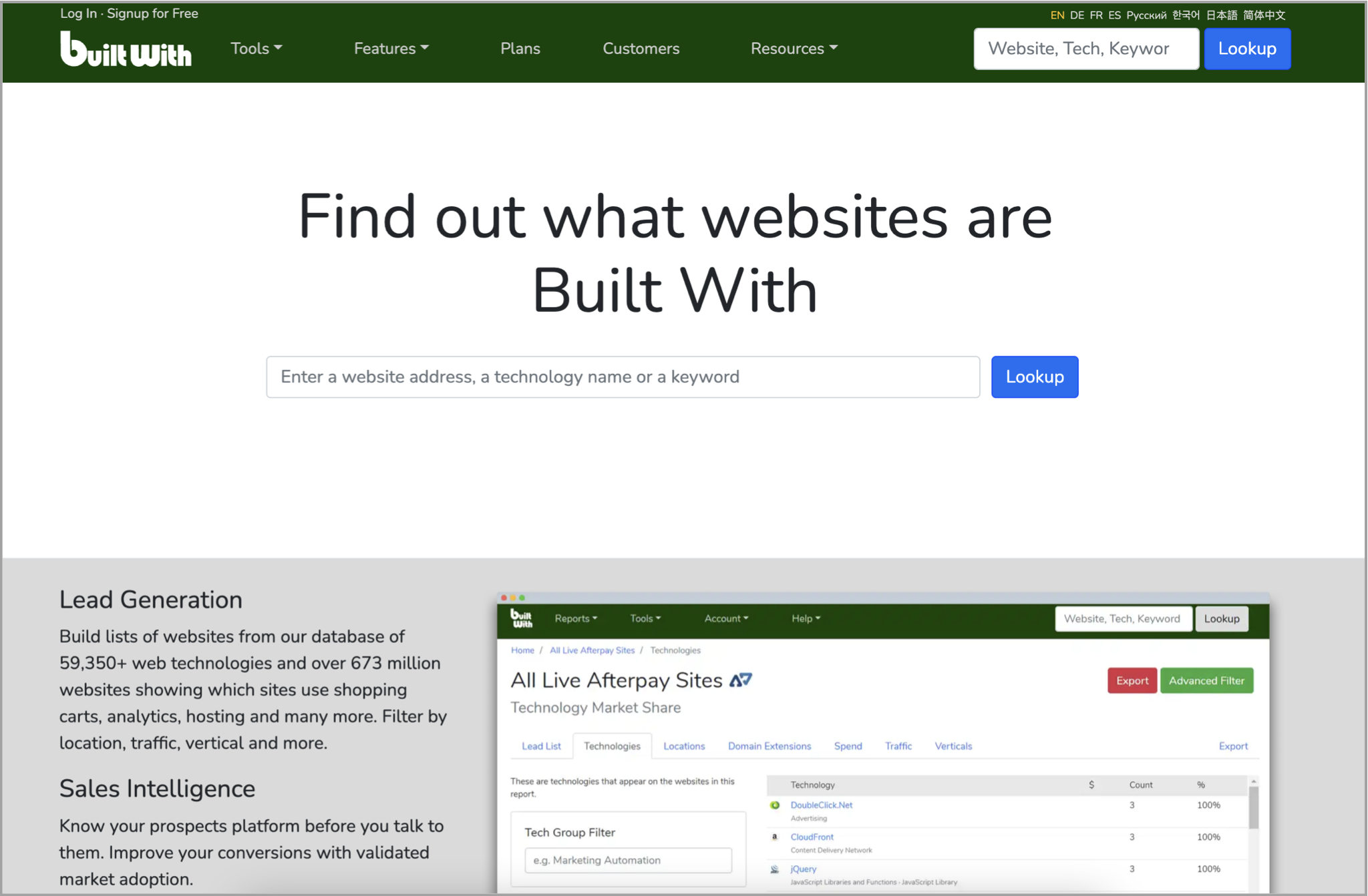Select the Русский language option

(1146, 15)
